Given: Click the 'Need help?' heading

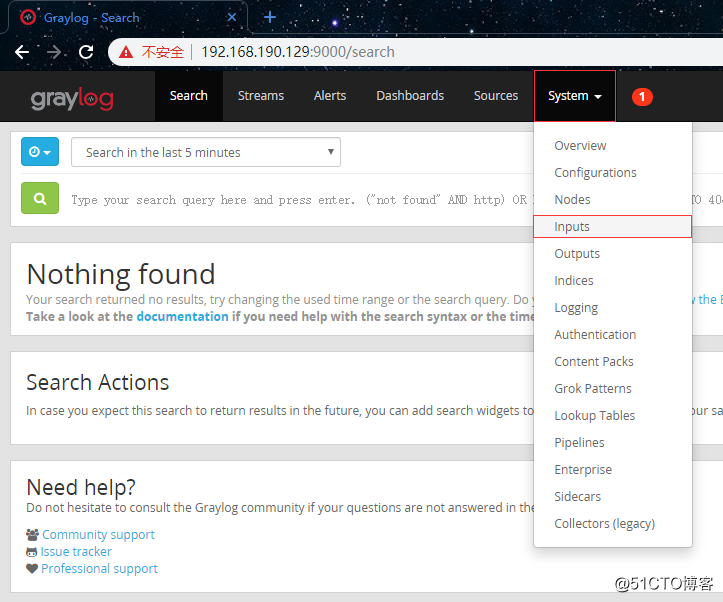Looking at the screenshot, I should 81,487.
